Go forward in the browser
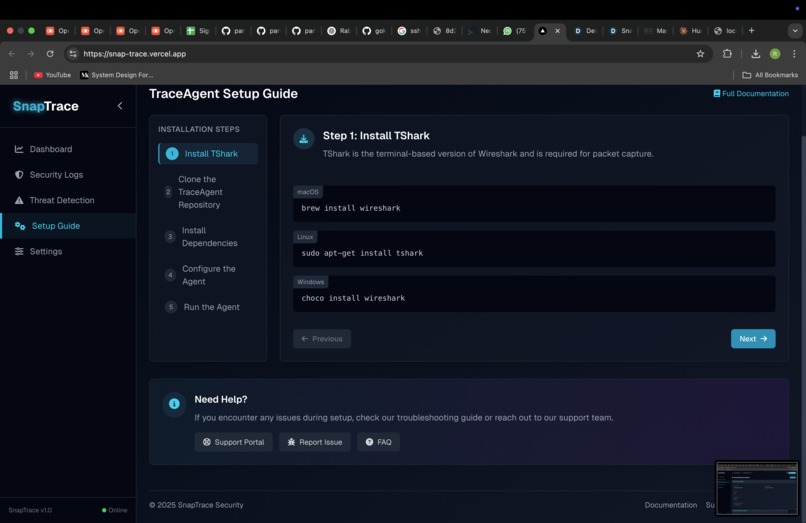806x523 pixels. click(x=31, y=54)
